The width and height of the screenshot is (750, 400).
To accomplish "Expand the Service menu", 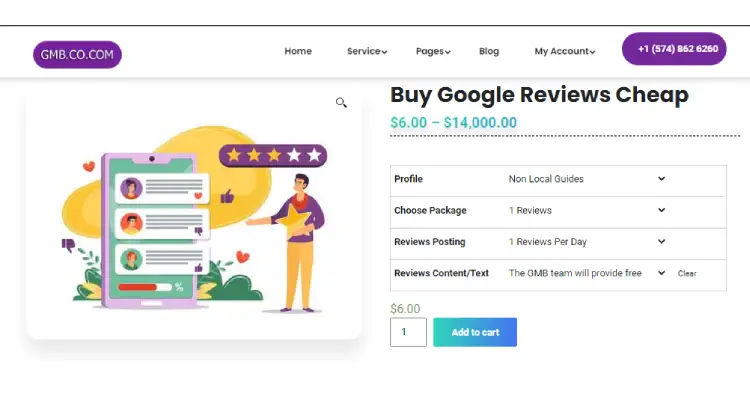I will click(x=367, y=51).
